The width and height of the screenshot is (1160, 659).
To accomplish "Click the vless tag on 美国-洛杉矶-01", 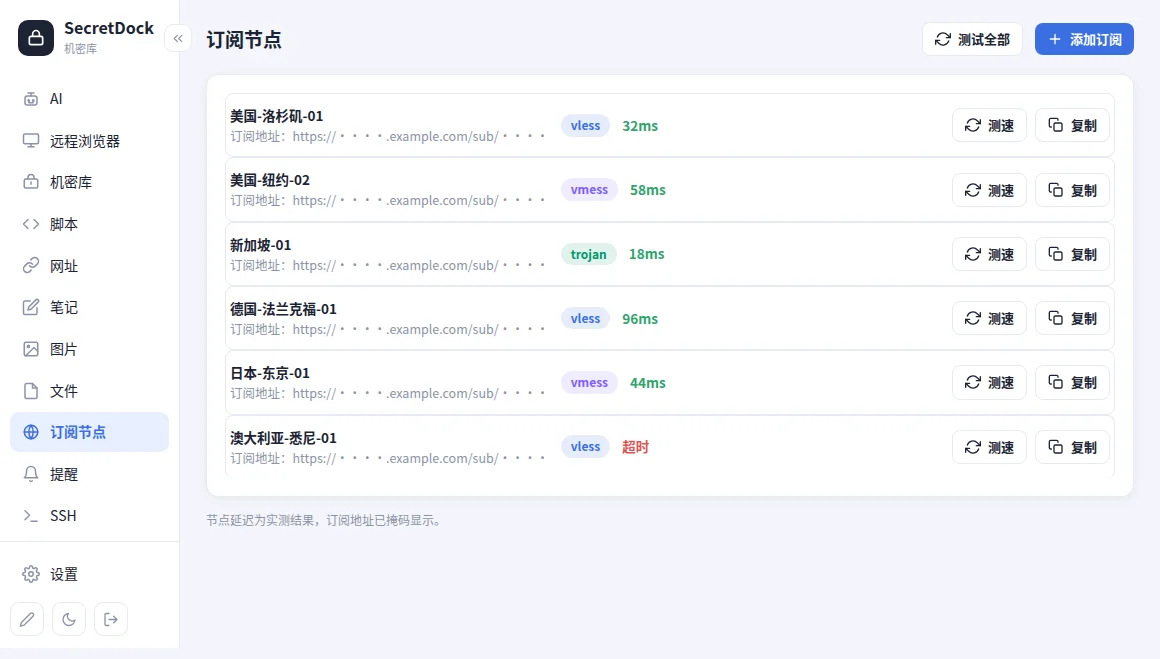I will [585, 126].
